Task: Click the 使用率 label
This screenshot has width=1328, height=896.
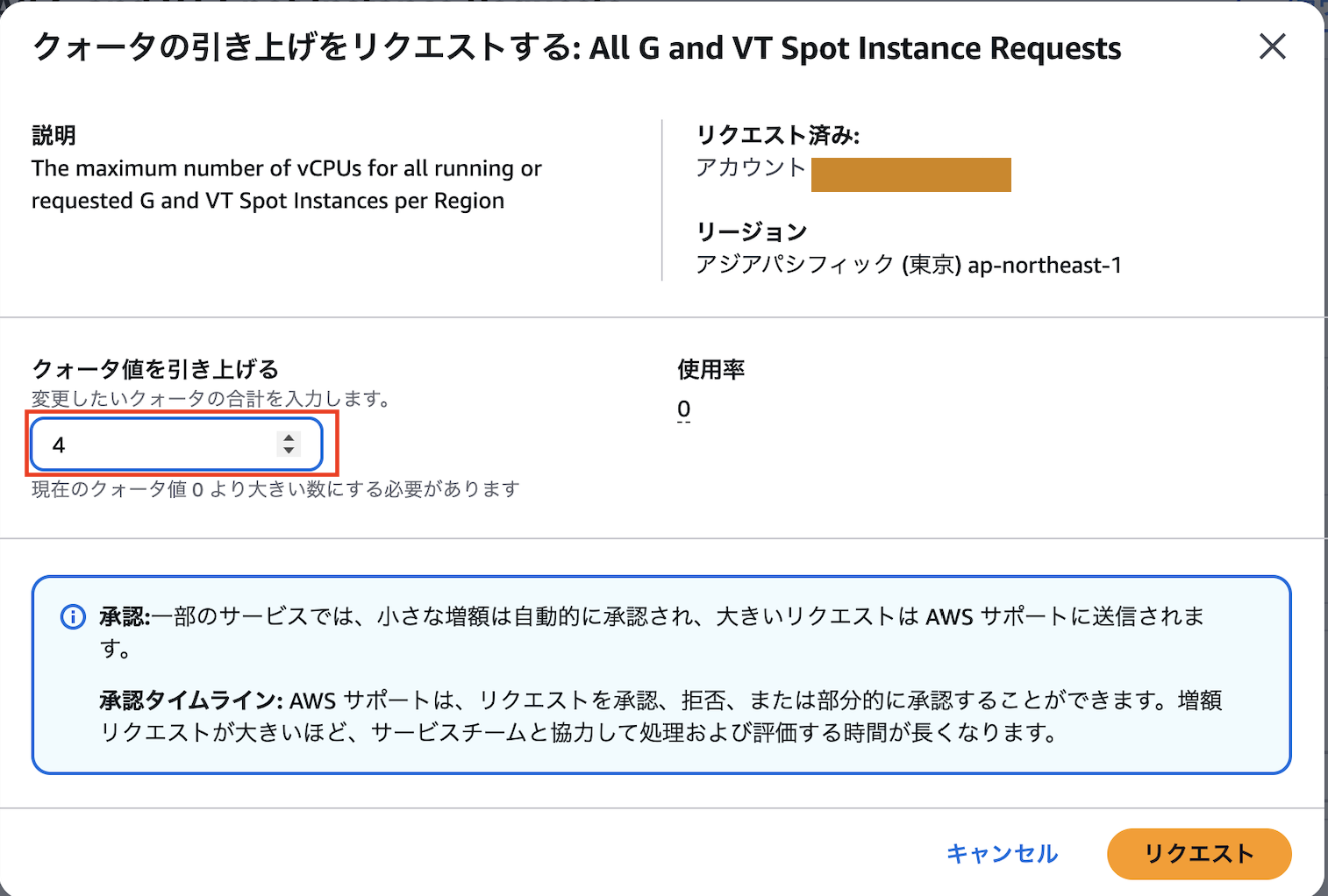Action: coord(710,369)
